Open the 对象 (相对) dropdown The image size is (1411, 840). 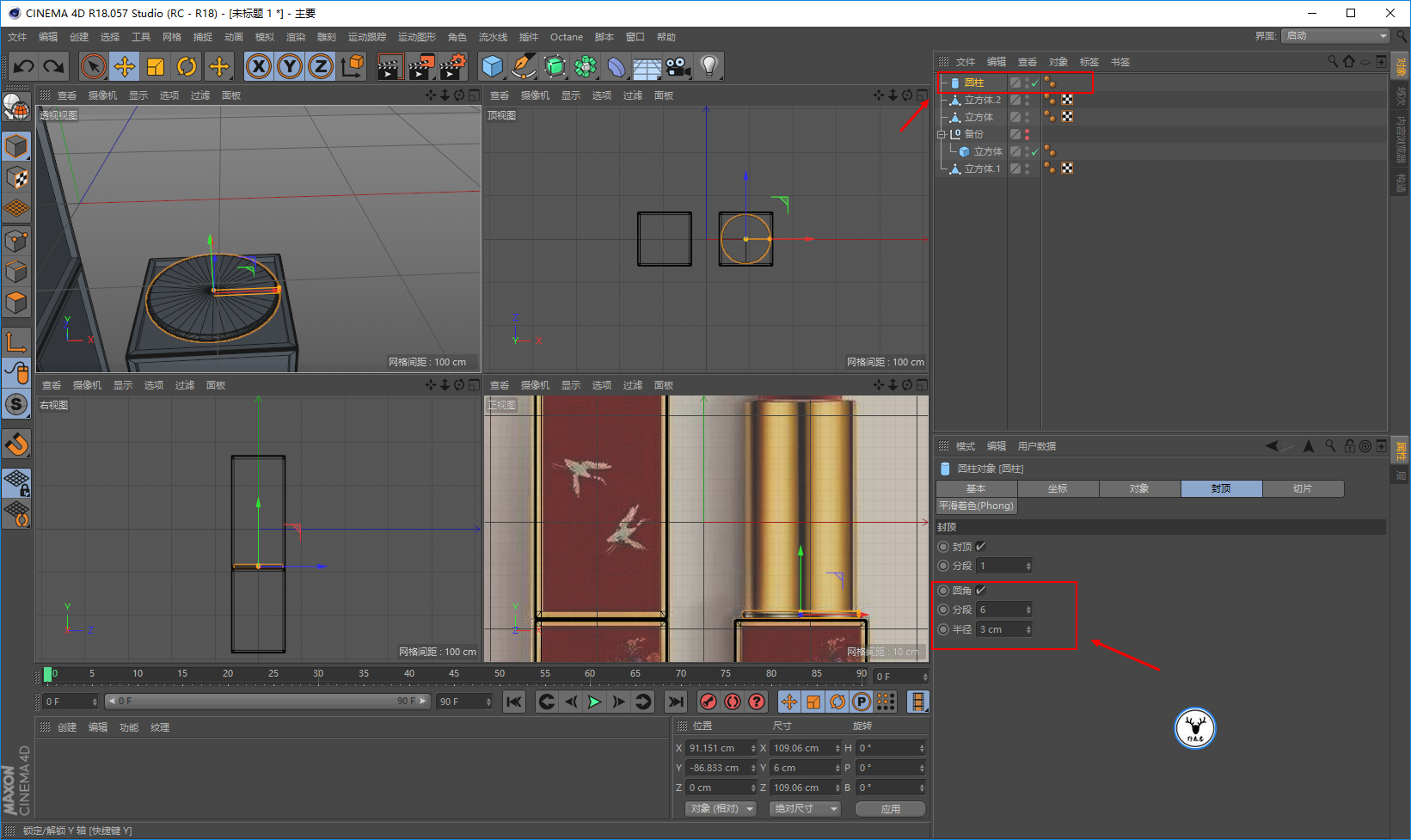721,809
